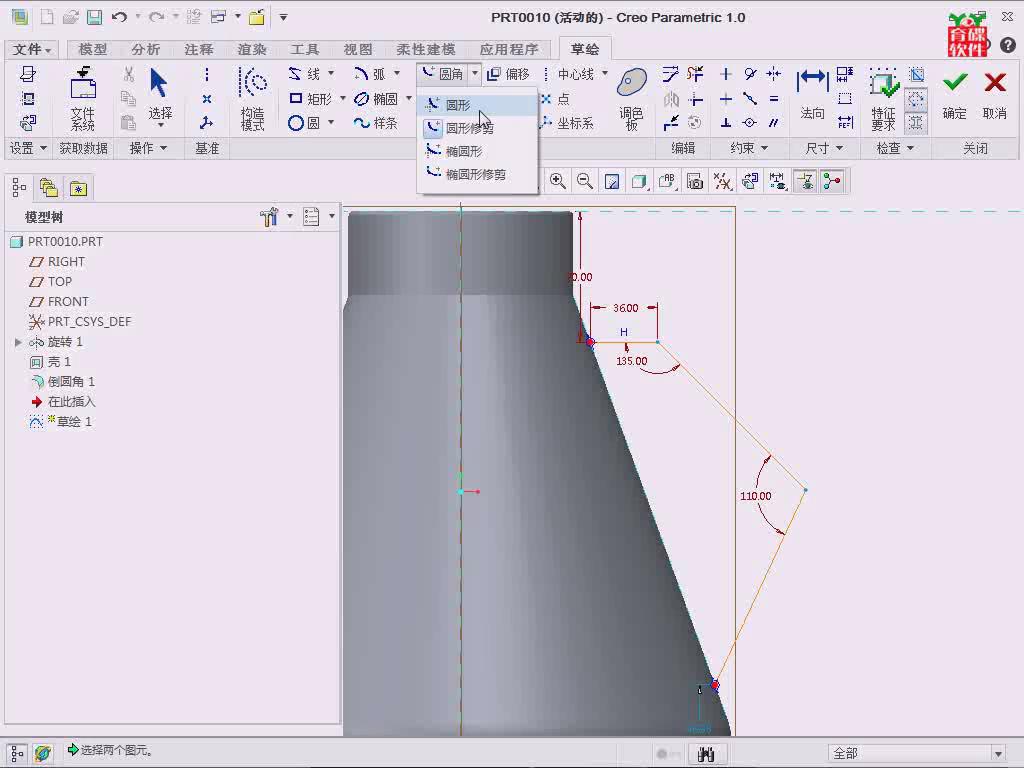Cancel the sketch with 取消

click(x=995, y=95)
